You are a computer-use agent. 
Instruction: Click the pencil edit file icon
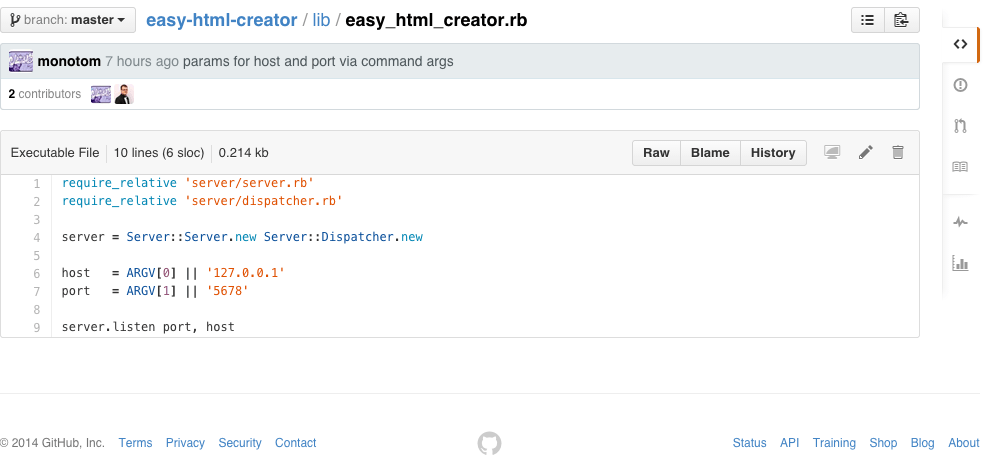(x=866, y=153)
